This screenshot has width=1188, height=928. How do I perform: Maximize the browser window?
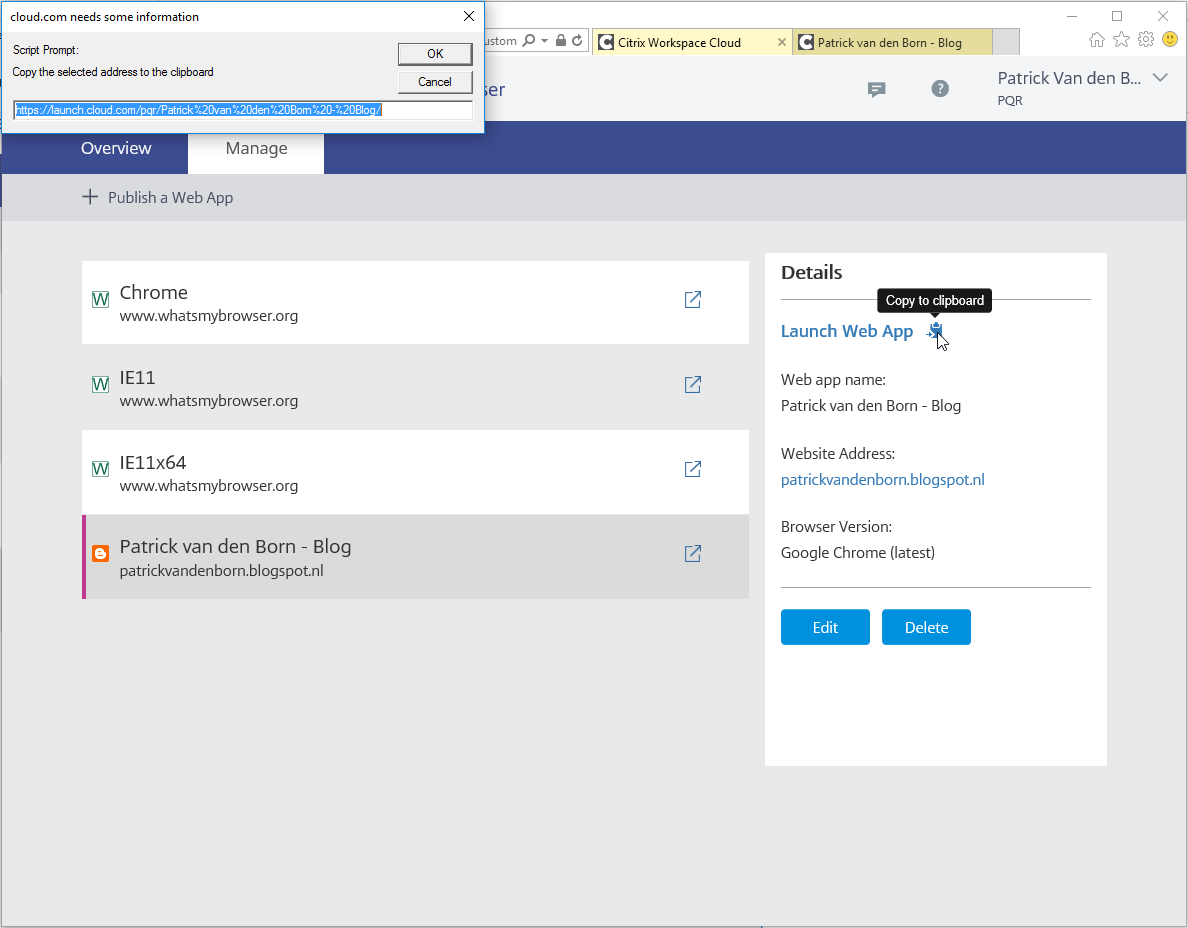[x=1117, y=16]
